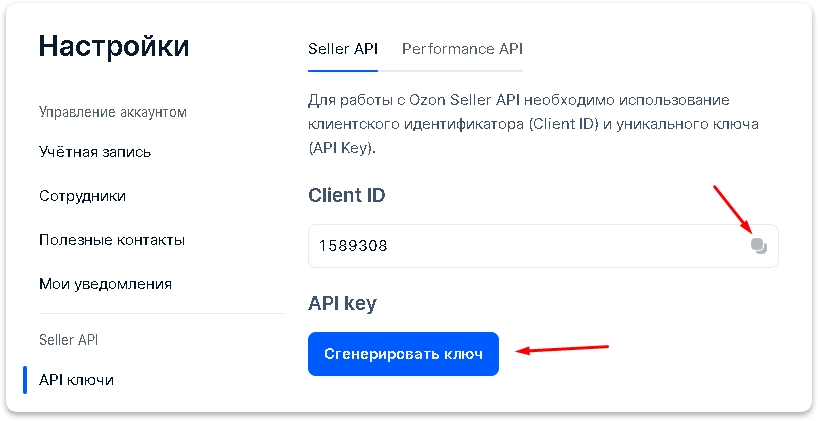Click the Управление аккаунтом section label
Viewport: 818px width, 421px height.
pyautogui.click(x=112, y=112)
